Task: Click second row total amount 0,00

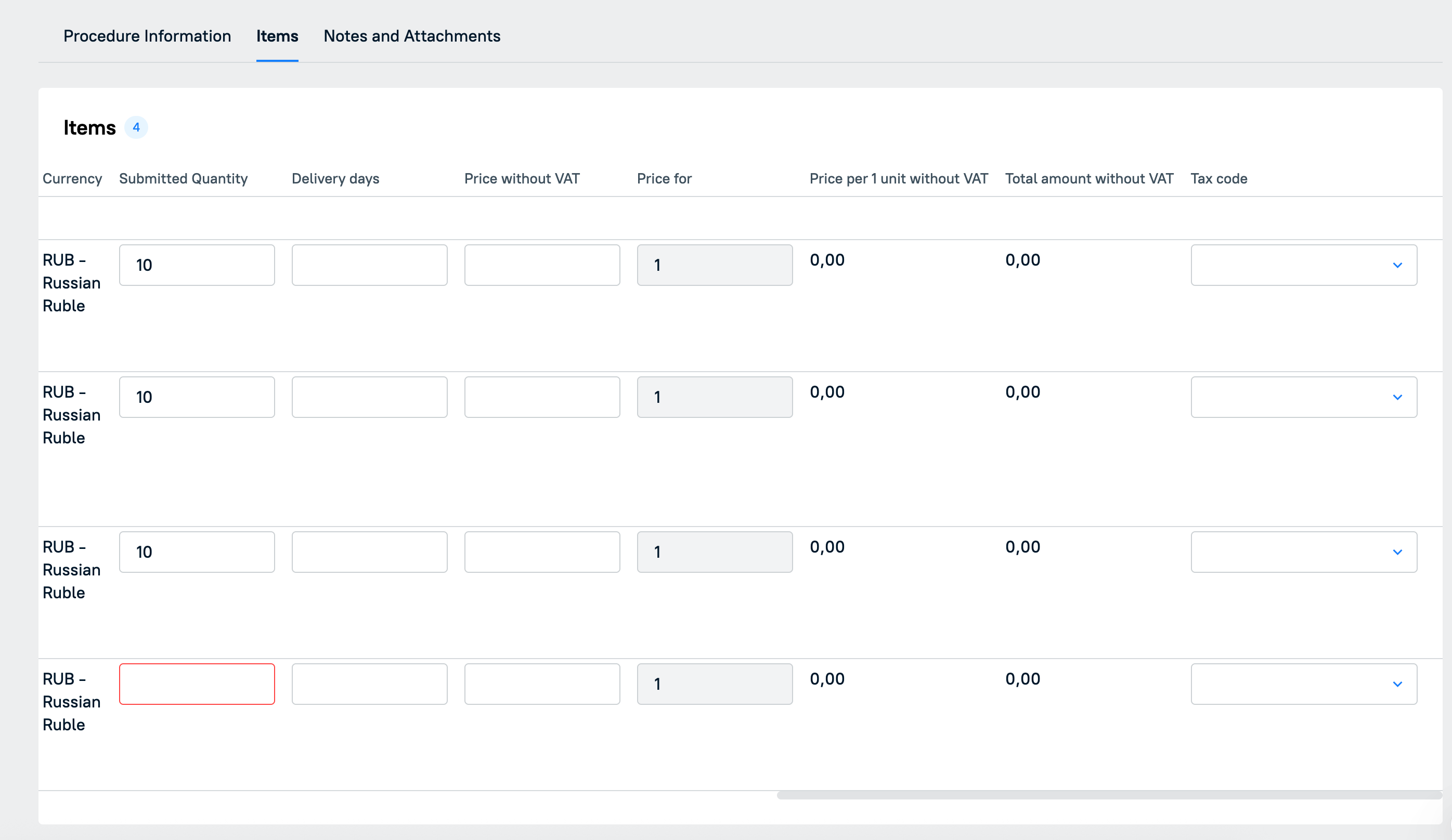Action: click(1023, 391)
